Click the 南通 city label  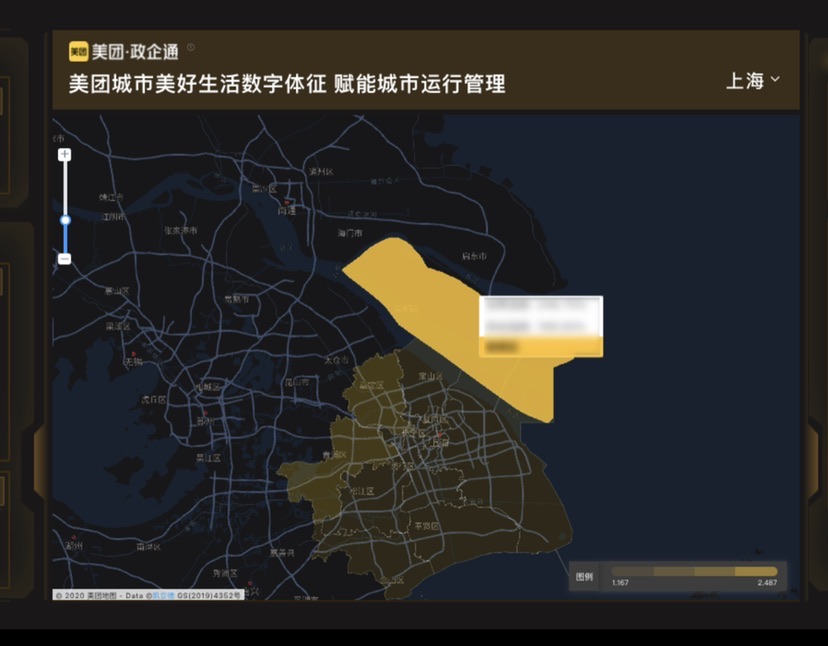[x=287, y=211]
